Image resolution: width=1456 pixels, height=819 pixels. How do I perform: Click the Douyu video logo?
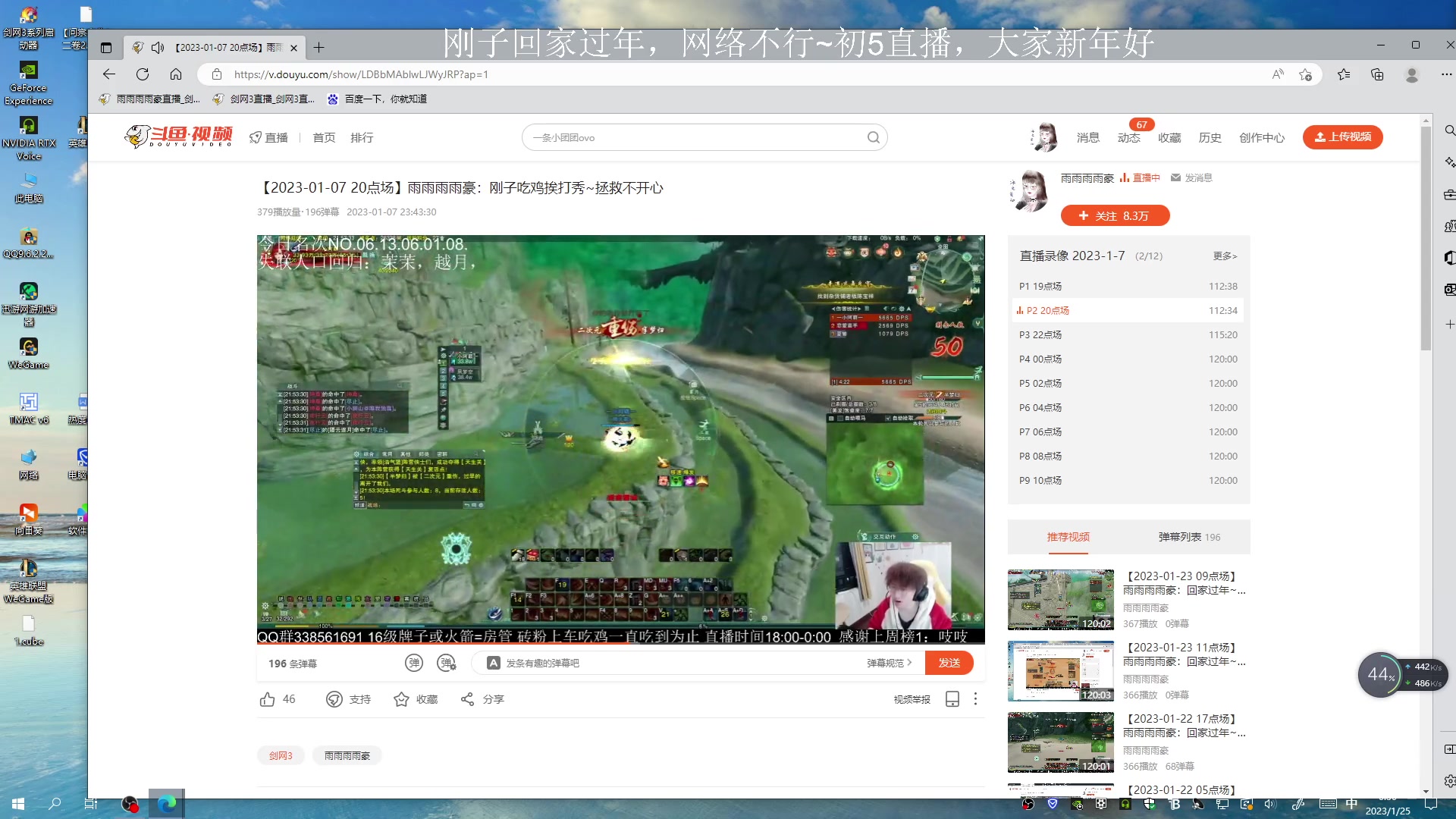[178, 136]
